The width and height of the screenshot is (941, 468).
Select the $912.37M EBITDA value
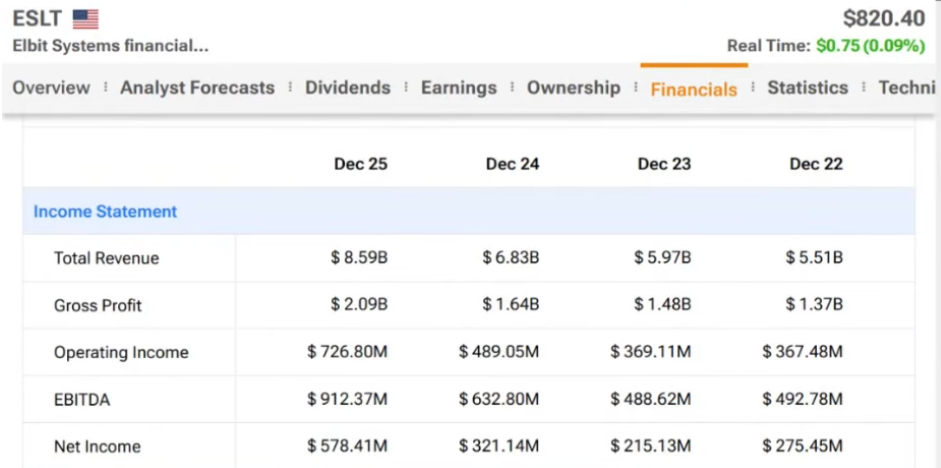347,398
